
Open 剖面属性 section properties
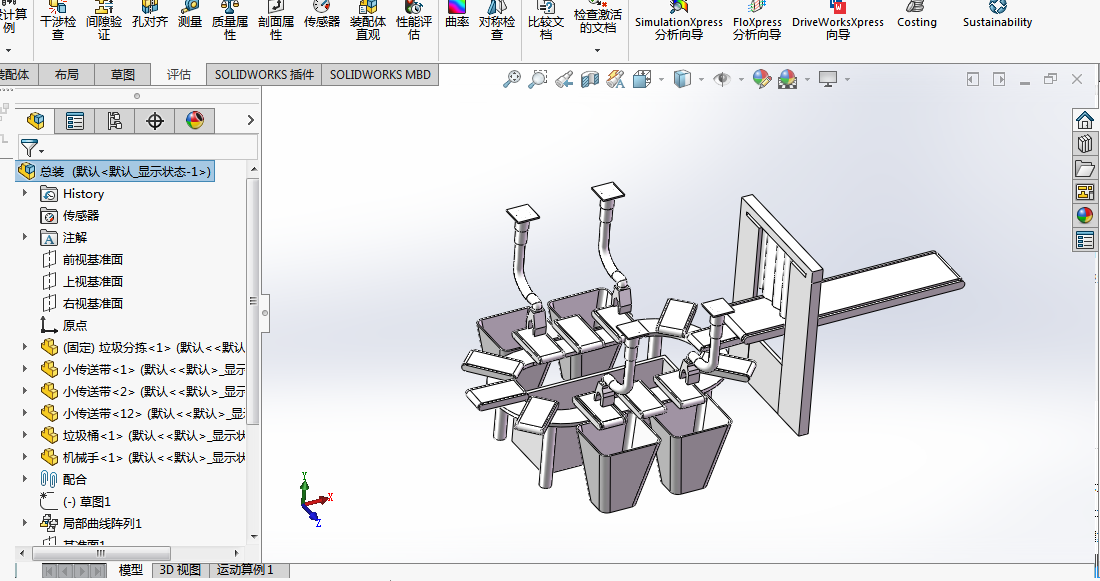[x=276, y=21]
